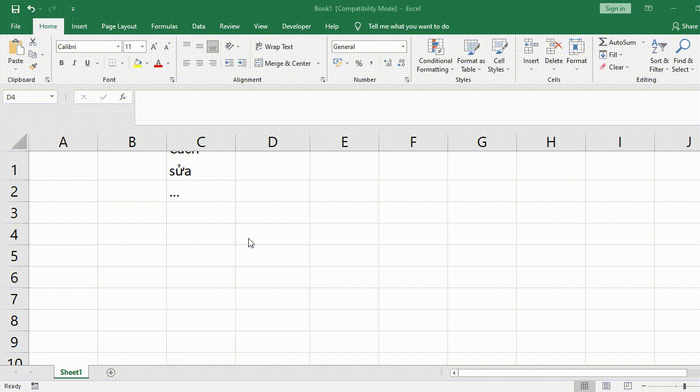Expand the Calibri font name dropdown
The width and height of the screenshot is (700, 392).
coord(118,46)
